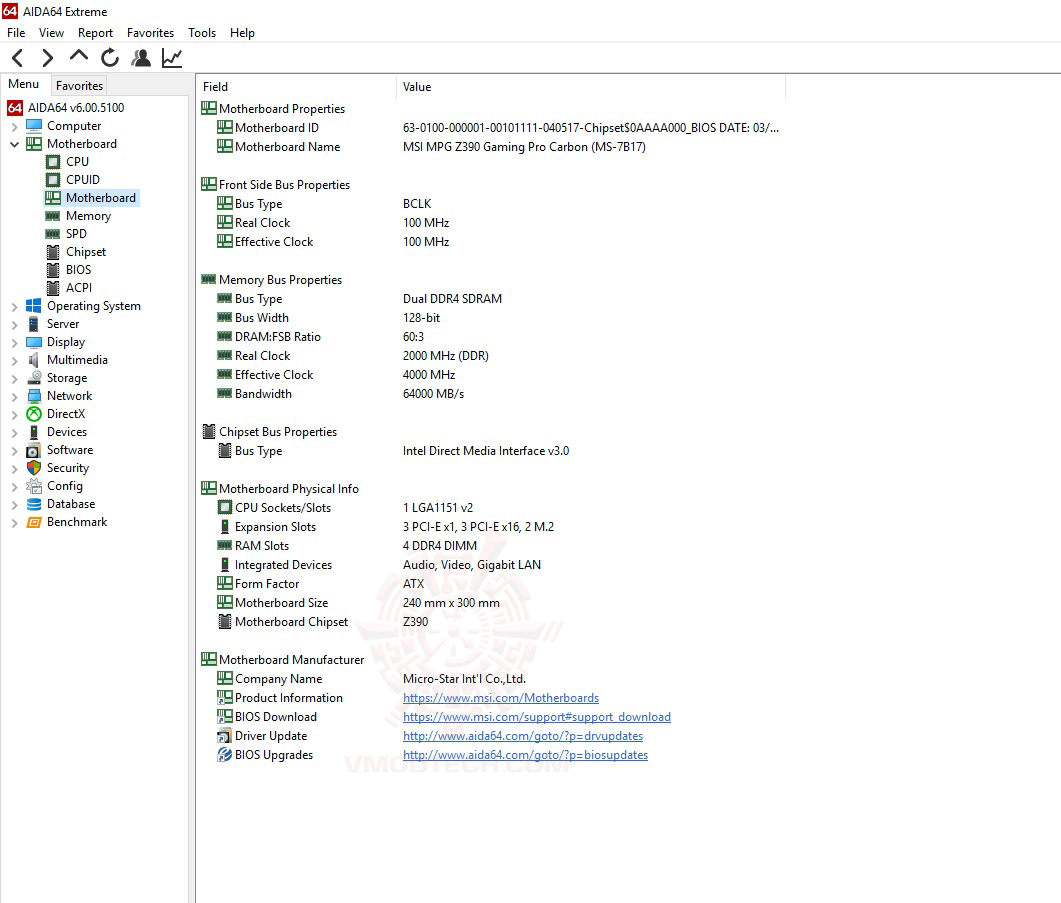Switch to the Menu panel tab

(24, 84)
